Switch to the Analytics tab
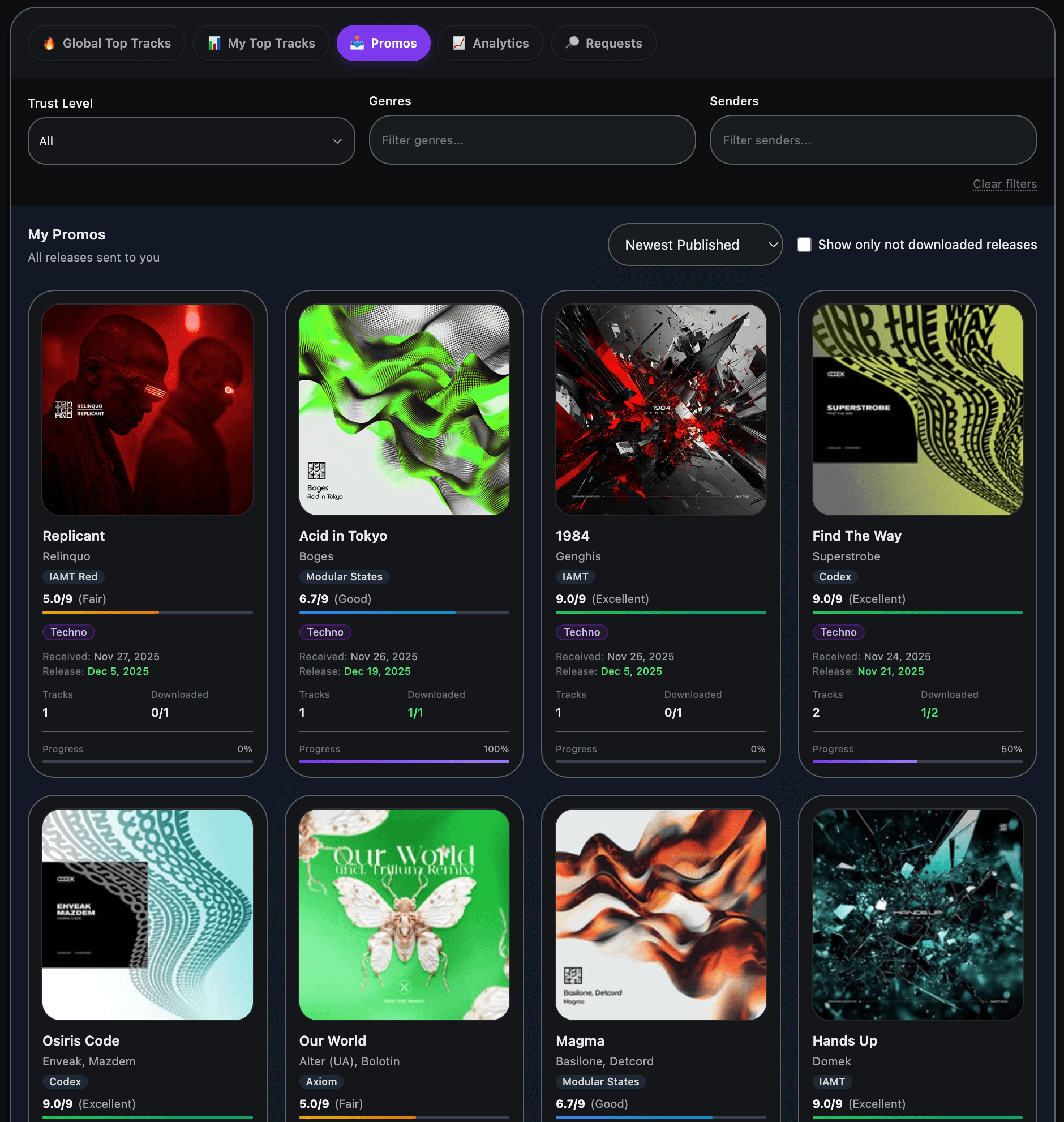Image resolution: width=1064 pixels, height=1122 pixels. coord(491,43)
